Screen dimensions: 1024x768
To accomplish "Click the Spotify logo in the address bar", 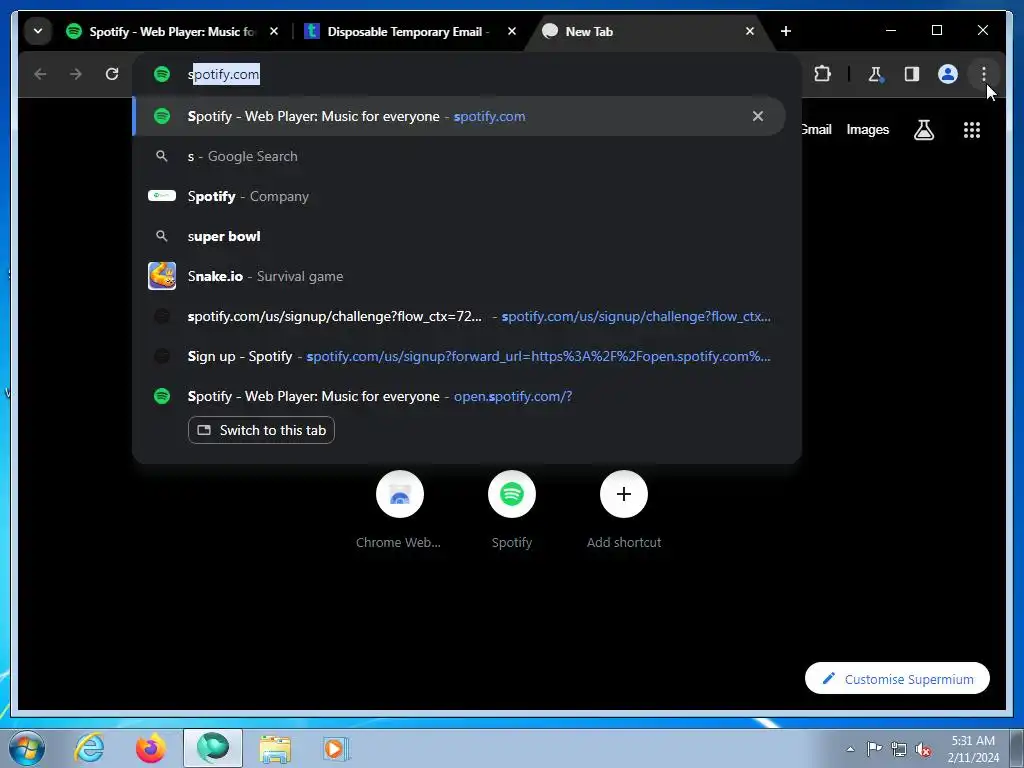I will (162, 74).
